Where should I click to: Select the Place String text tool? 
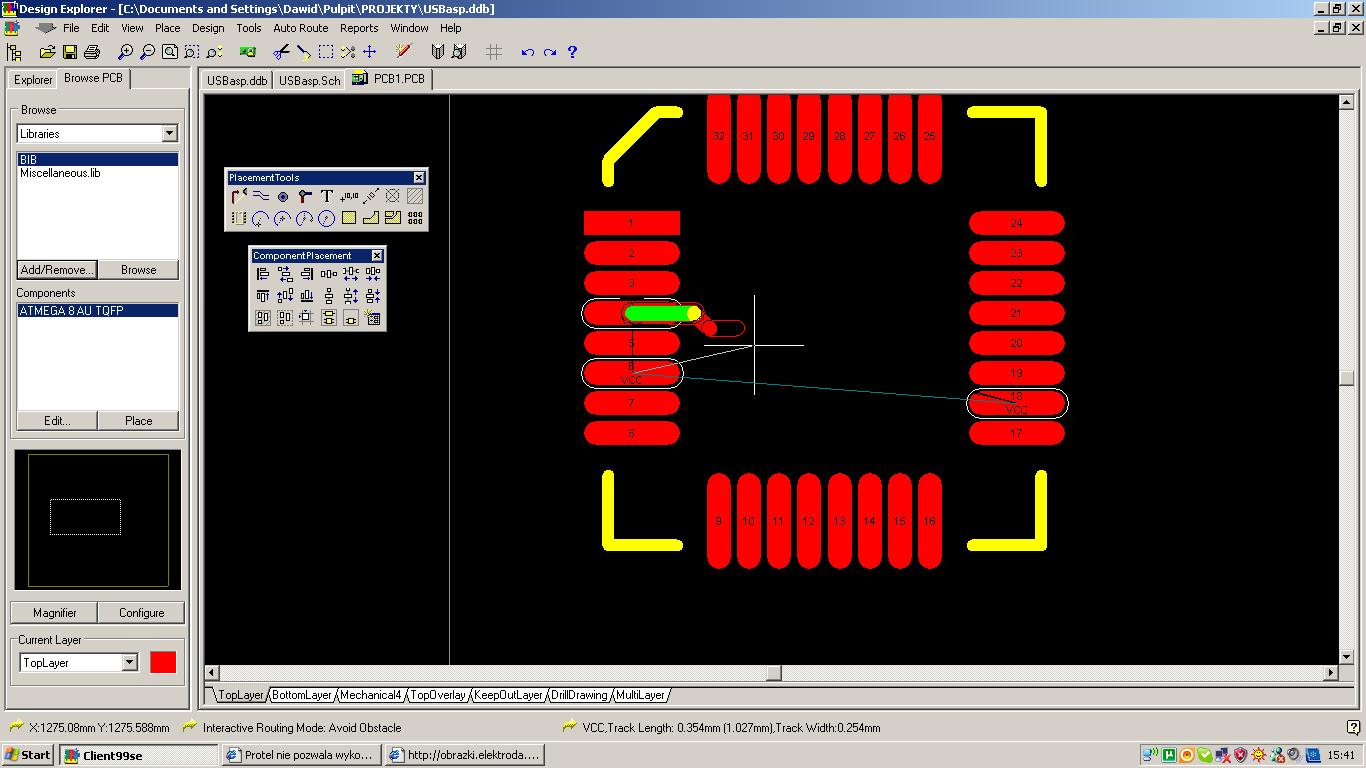[327, 196]
